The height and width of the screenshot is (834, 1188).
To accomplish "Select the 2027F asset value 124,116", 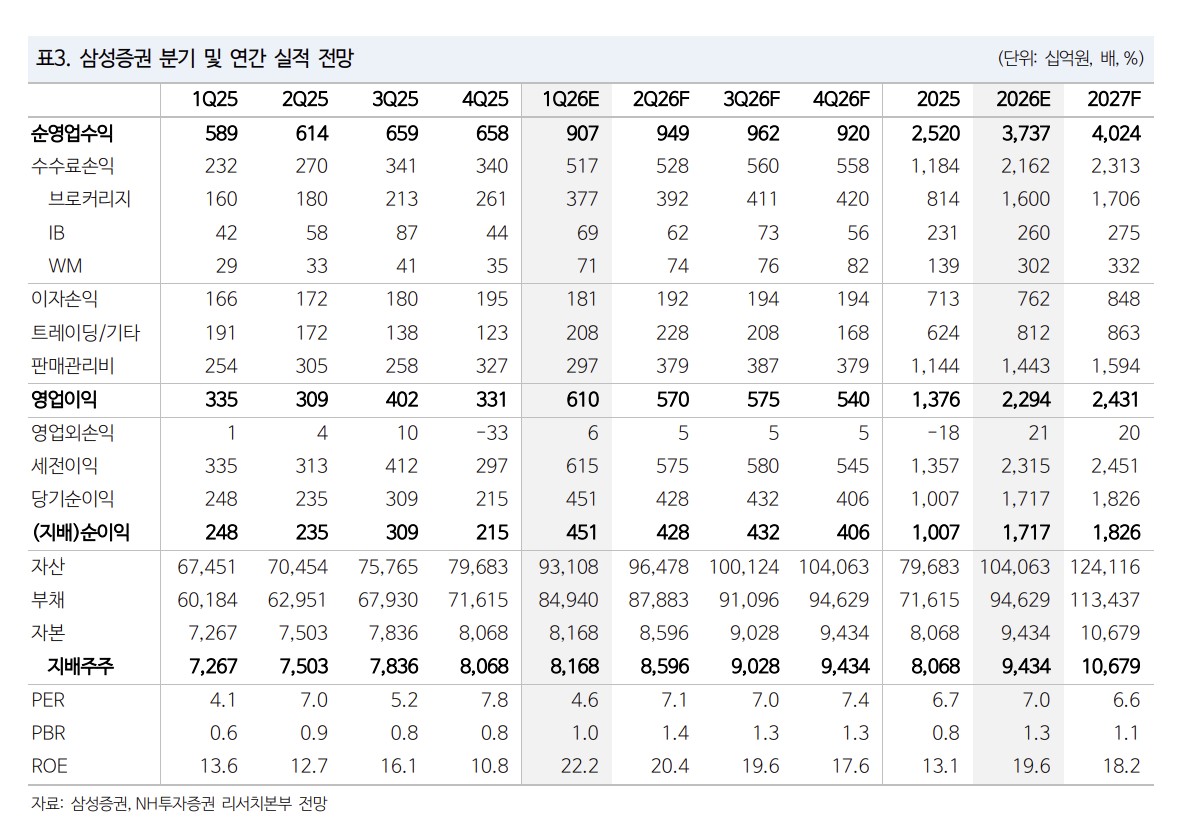I will pos(1105,567).
